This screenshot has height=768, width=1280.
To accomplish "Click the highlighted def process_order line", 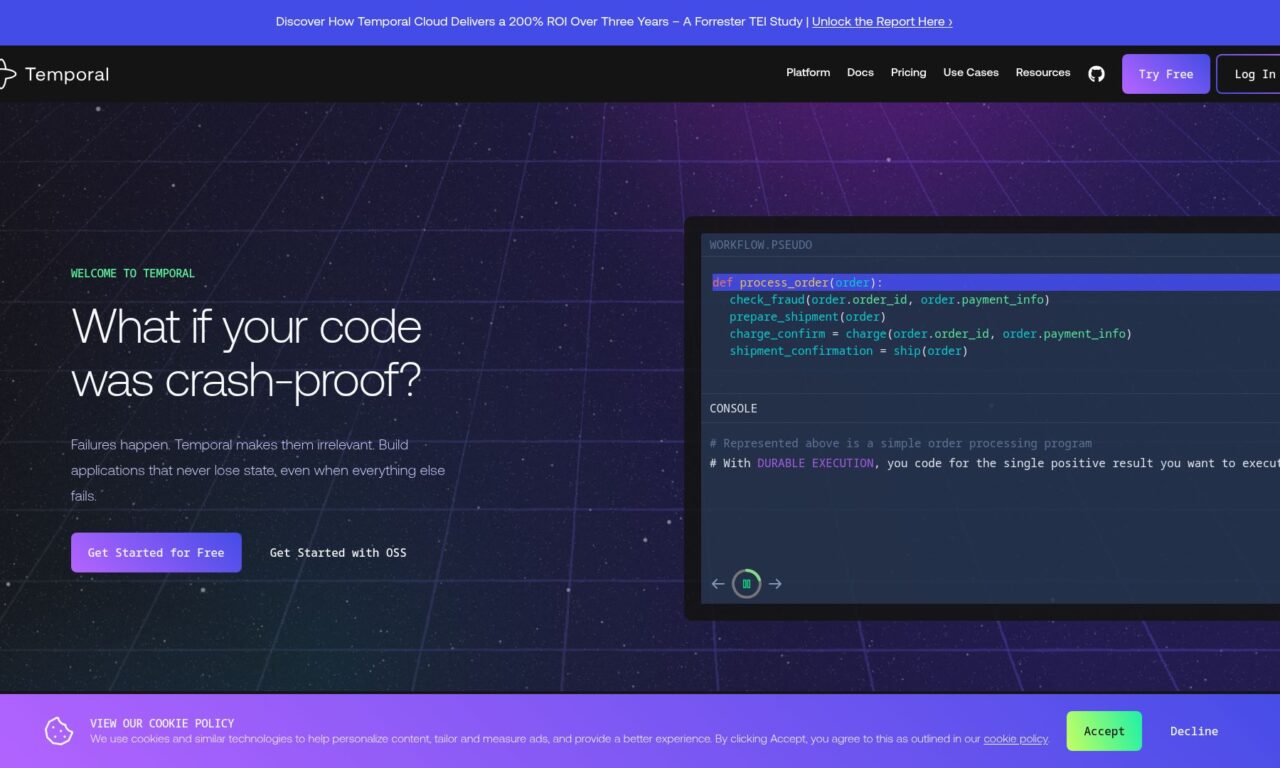I will [x=996, y=283].
